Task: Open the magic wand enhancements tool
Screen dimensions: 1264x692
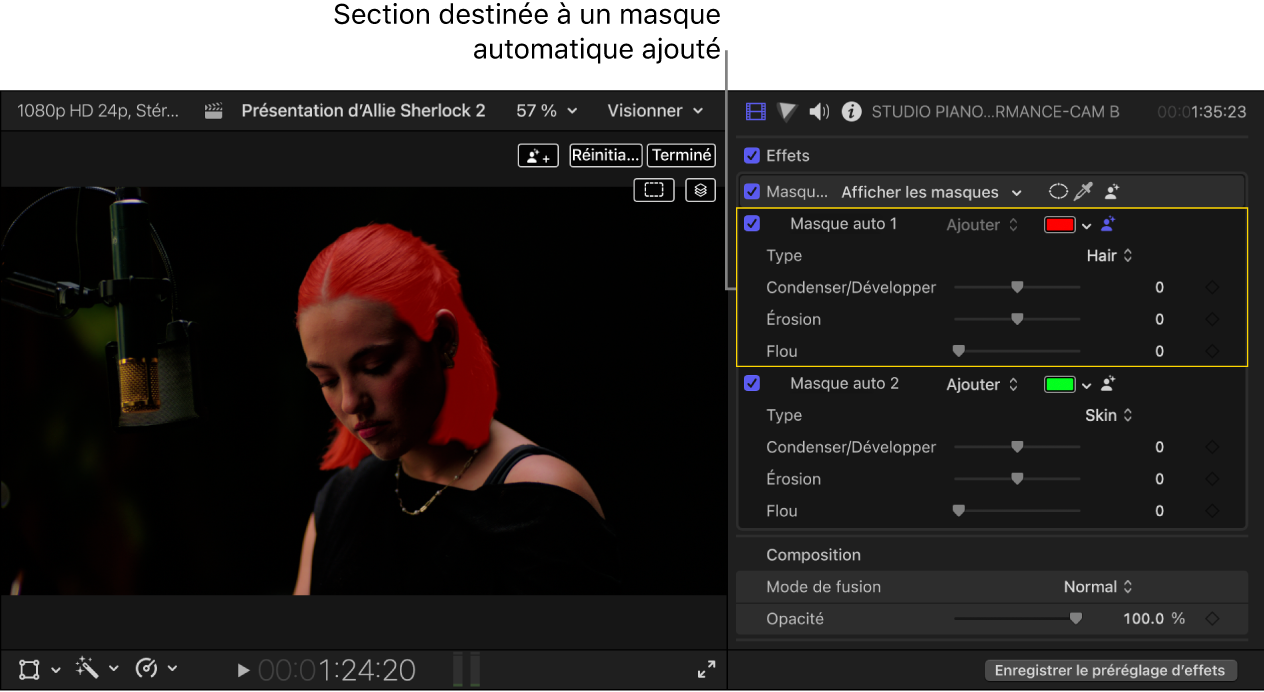Action: (x=87, y=669)
